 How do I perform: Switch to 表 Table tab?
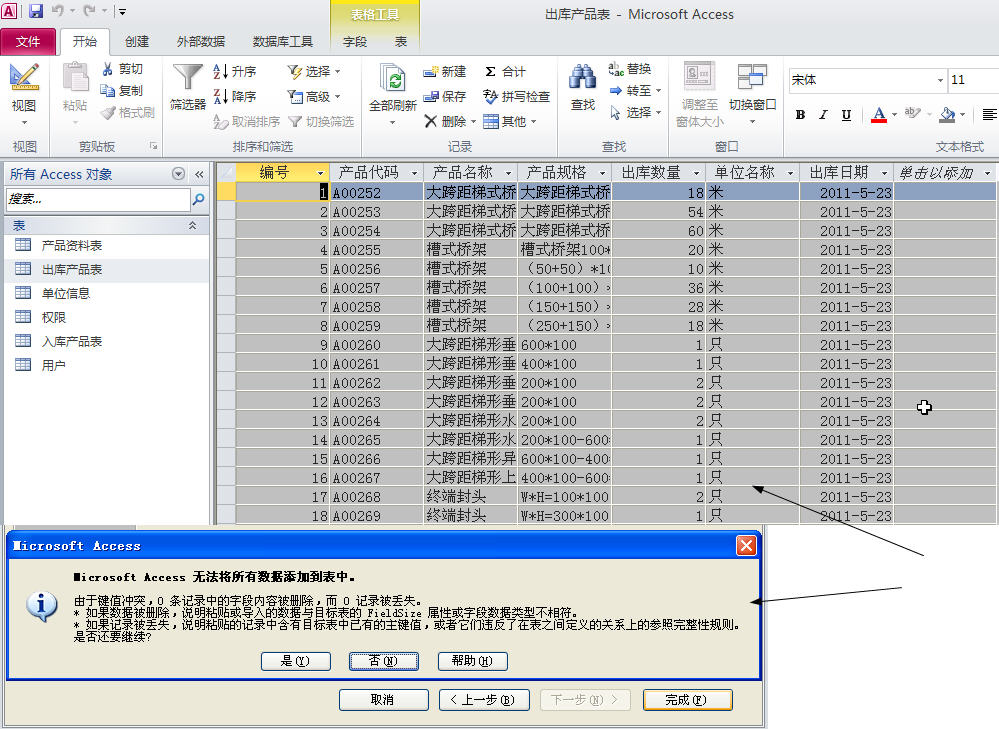tap(401, 41)
